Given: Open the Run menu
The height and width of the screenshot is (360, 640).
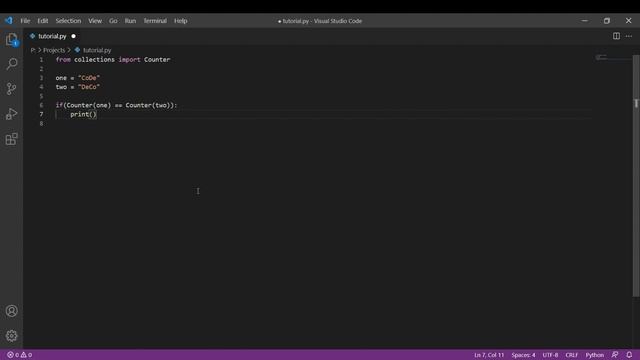Looking at the screenshot, I should (130, 21).
